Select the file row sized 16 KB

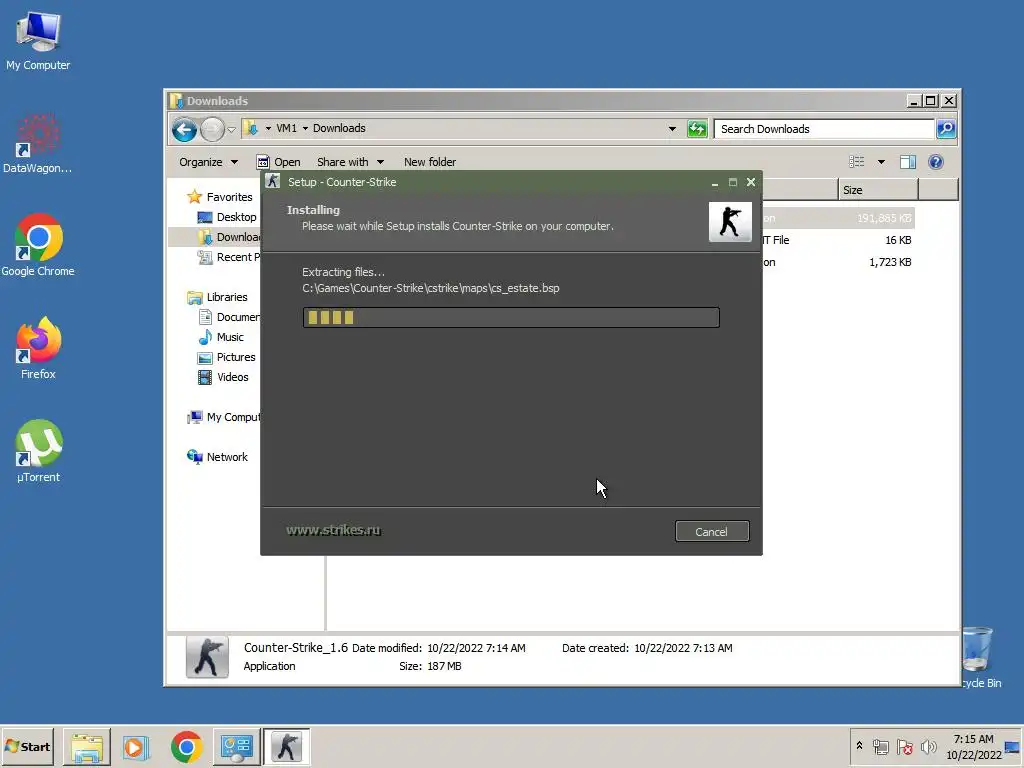coord(838,240)
